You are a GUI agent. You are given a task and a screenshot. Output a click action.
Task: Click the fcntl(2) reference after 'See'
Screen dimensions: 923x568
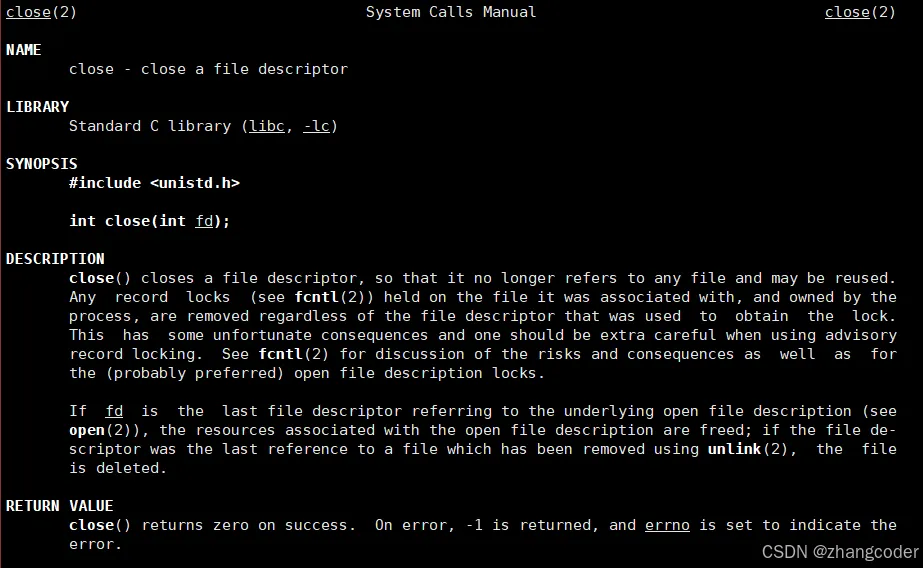point(293,354)
